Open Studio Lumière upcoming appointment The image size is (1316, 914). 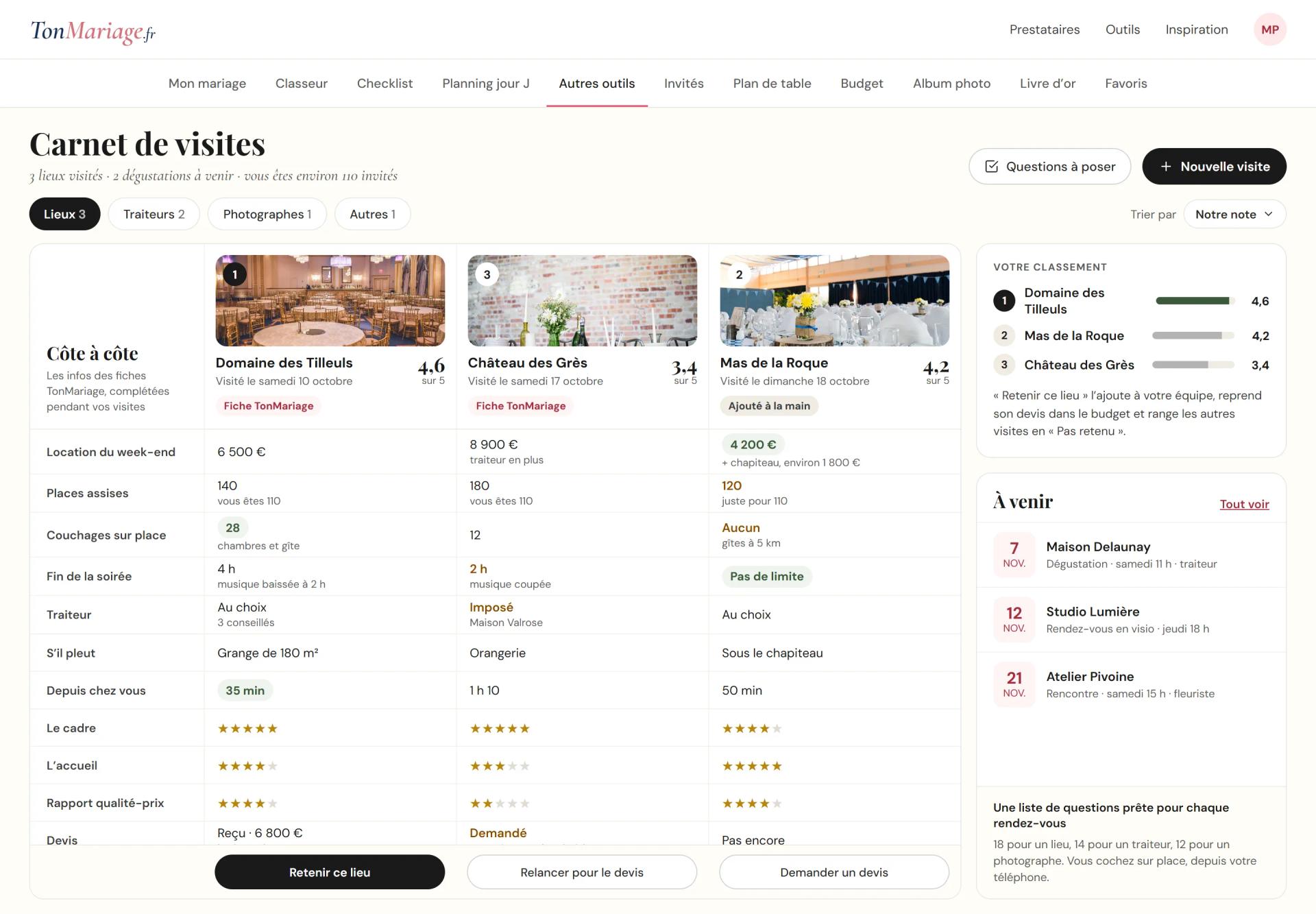coord(1131,619)
